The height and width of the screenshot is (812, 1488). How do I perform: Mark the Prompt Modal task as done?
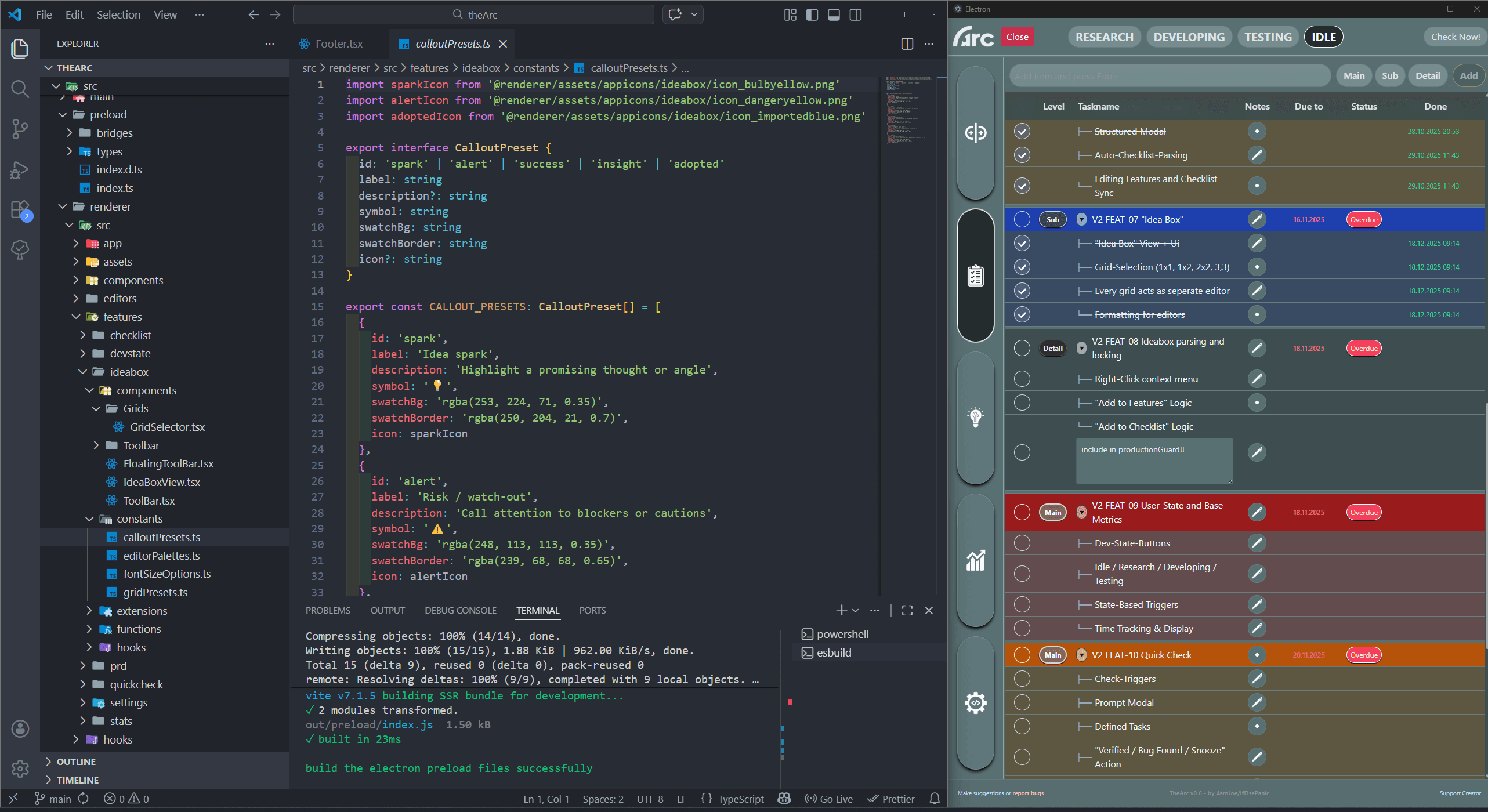pyautogui.click(x=1022, y=702)
